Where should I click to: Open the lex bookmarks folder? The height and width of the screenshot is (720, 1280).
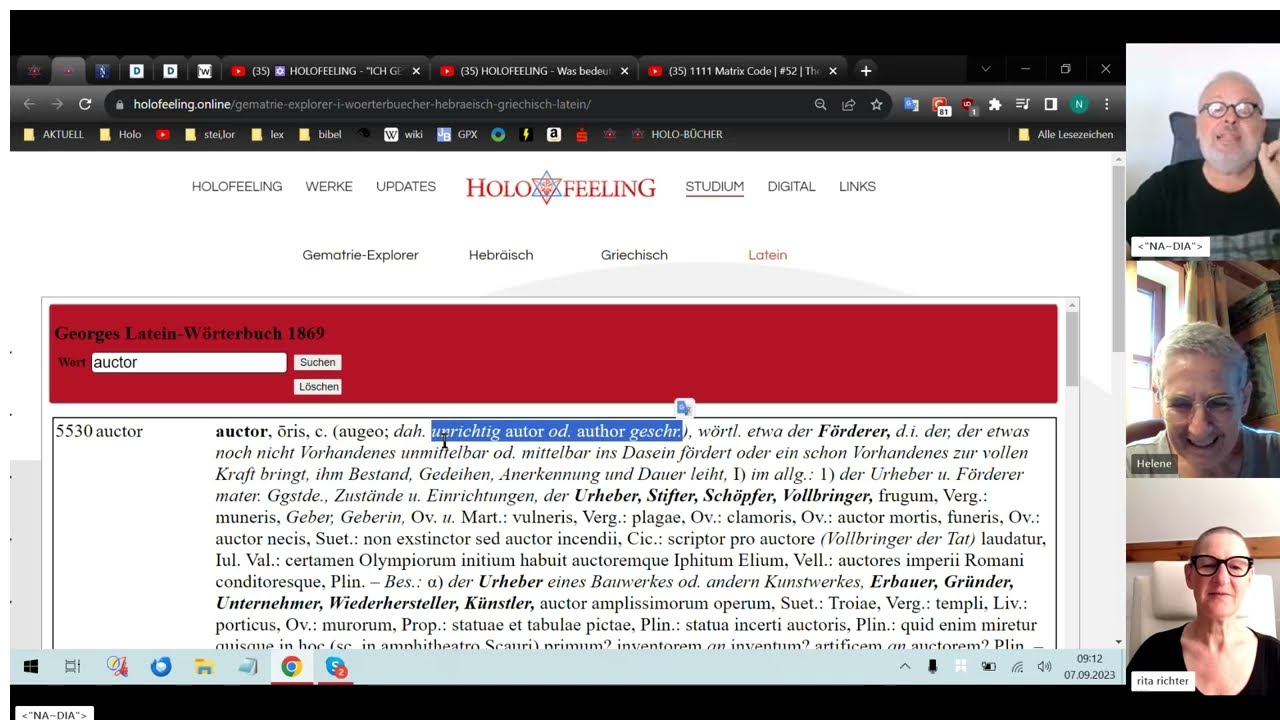click(267, 134)
